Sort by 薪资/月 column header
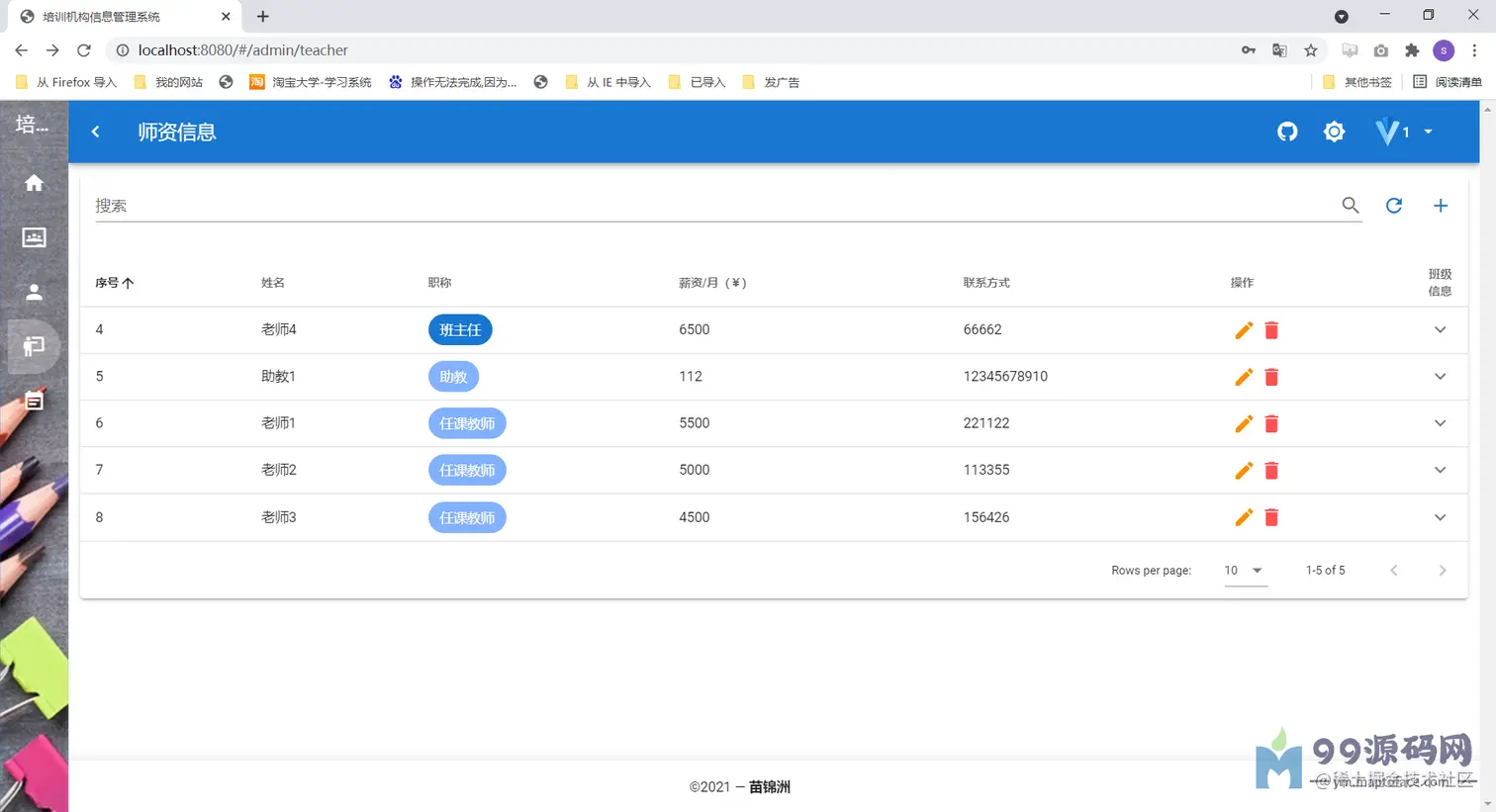 point(712,283)
